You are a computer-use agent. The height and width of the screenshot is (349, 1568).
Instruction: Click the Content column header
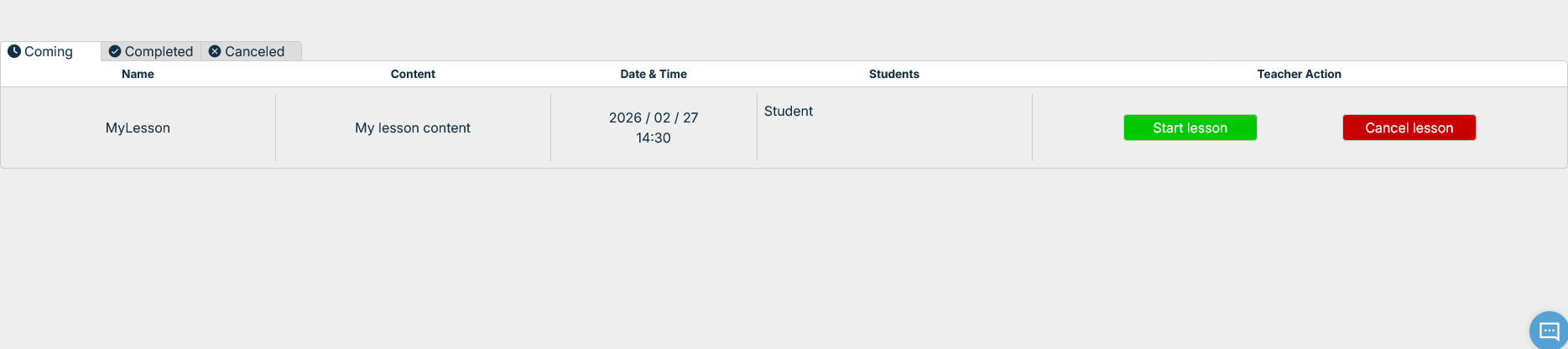413,74
